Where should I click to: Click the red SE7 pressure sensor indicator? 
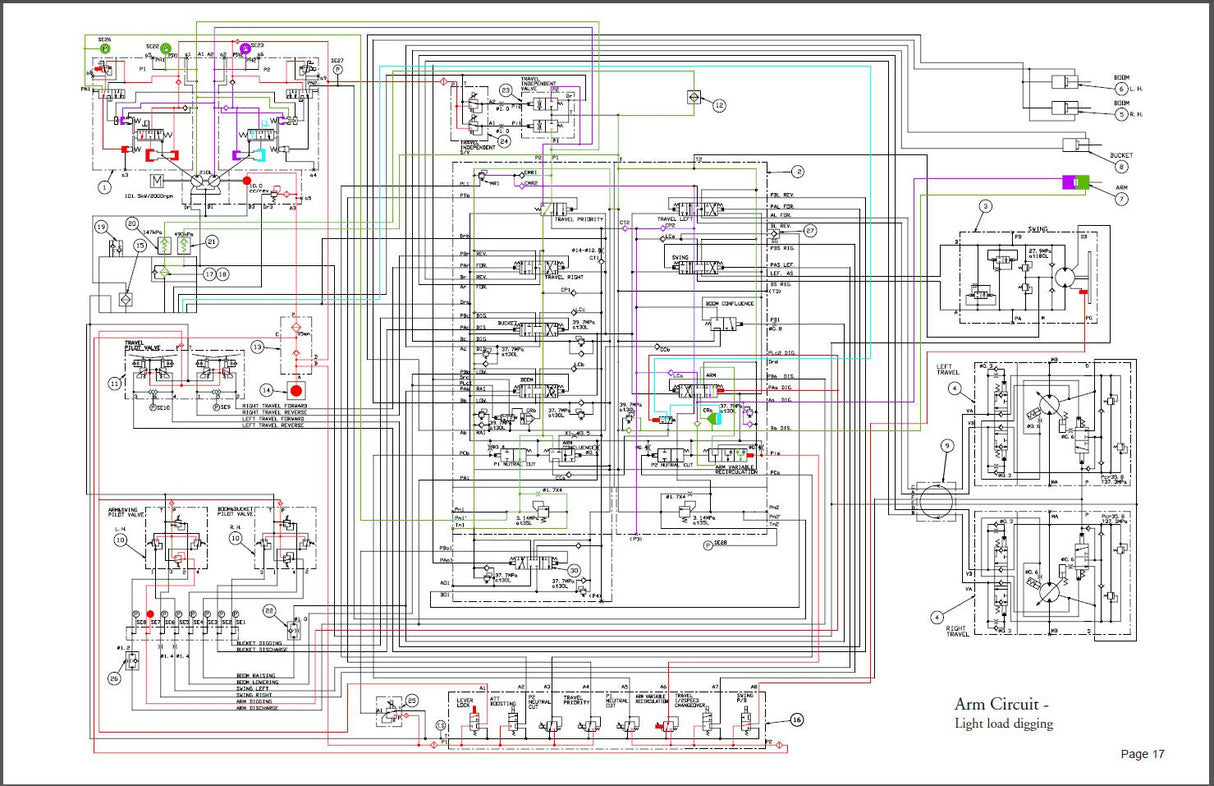coord(151,614)
